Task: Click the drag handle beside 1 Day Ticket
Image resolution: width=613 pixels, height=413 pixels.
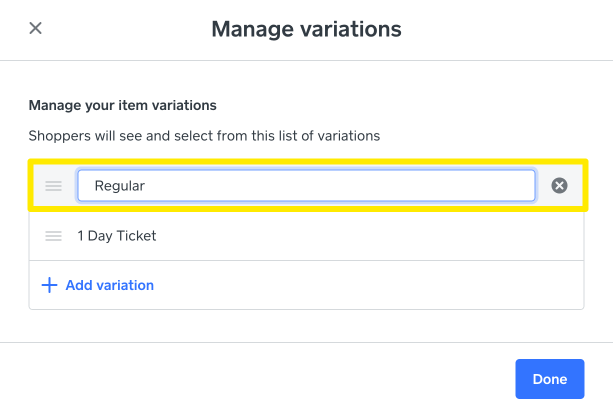Action: (54, 236)
